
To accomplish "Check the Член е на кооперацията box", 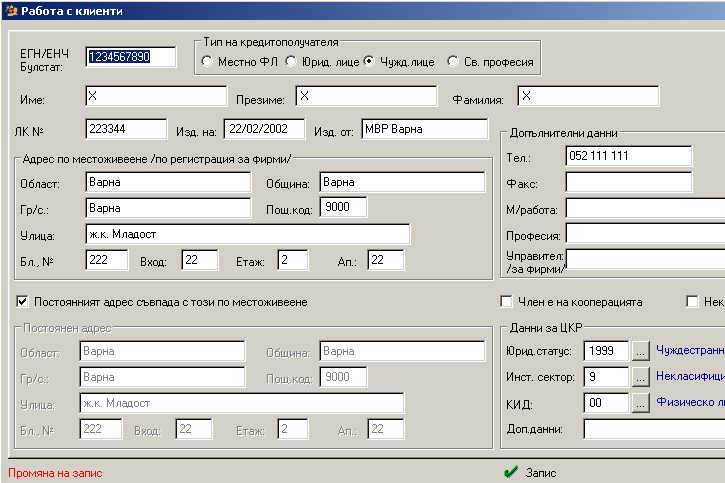I will (506, 302).
